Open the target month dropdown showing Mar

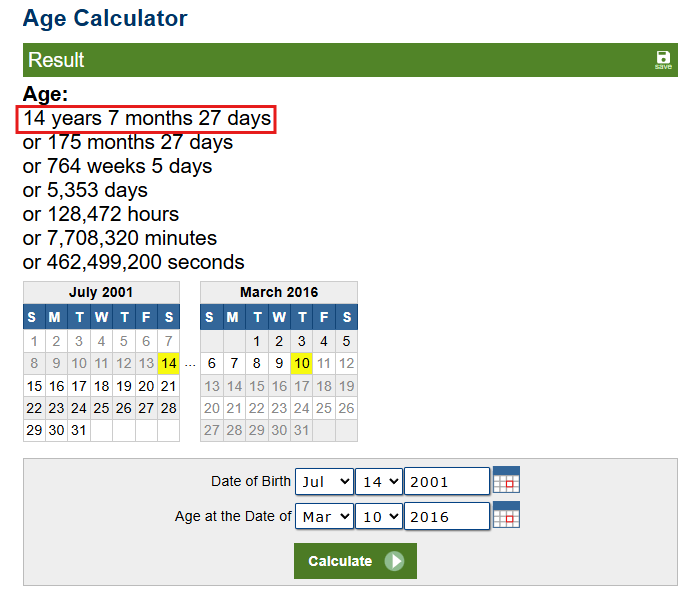point(324,516)
